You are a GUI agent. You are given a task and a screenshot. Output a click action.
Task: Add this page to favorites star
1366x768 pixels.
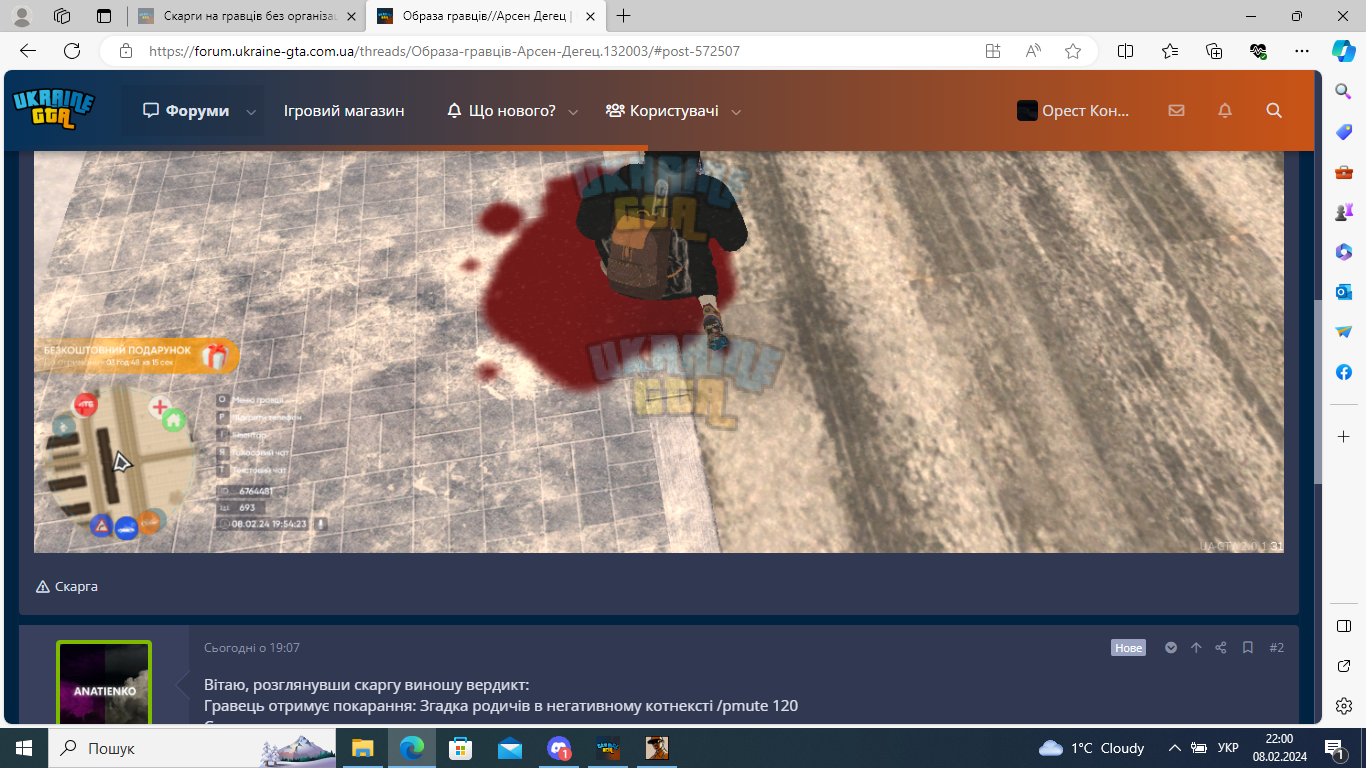(x=1073, y=51)
